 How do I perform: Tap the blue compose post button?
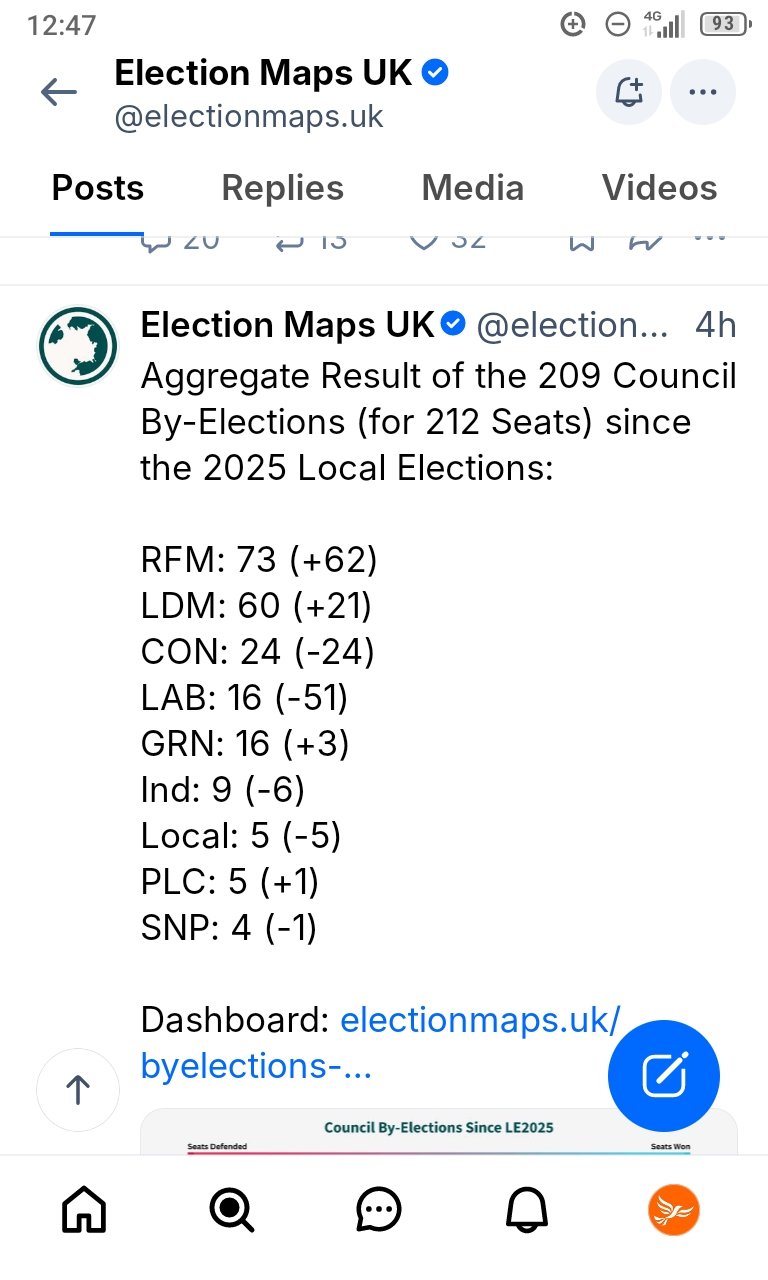coord(664,1076)
